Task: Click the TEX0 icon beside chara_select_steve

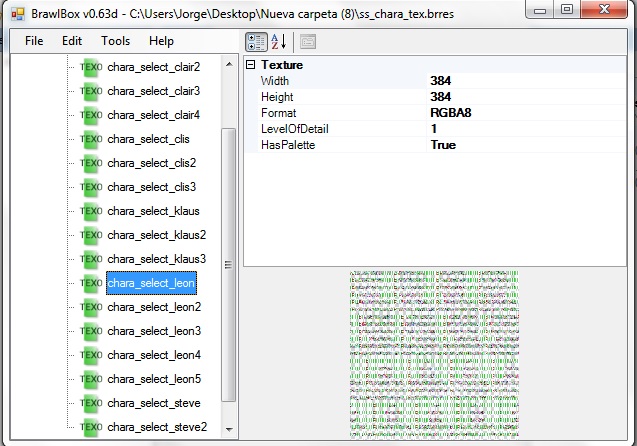Action: pos(91,403)
